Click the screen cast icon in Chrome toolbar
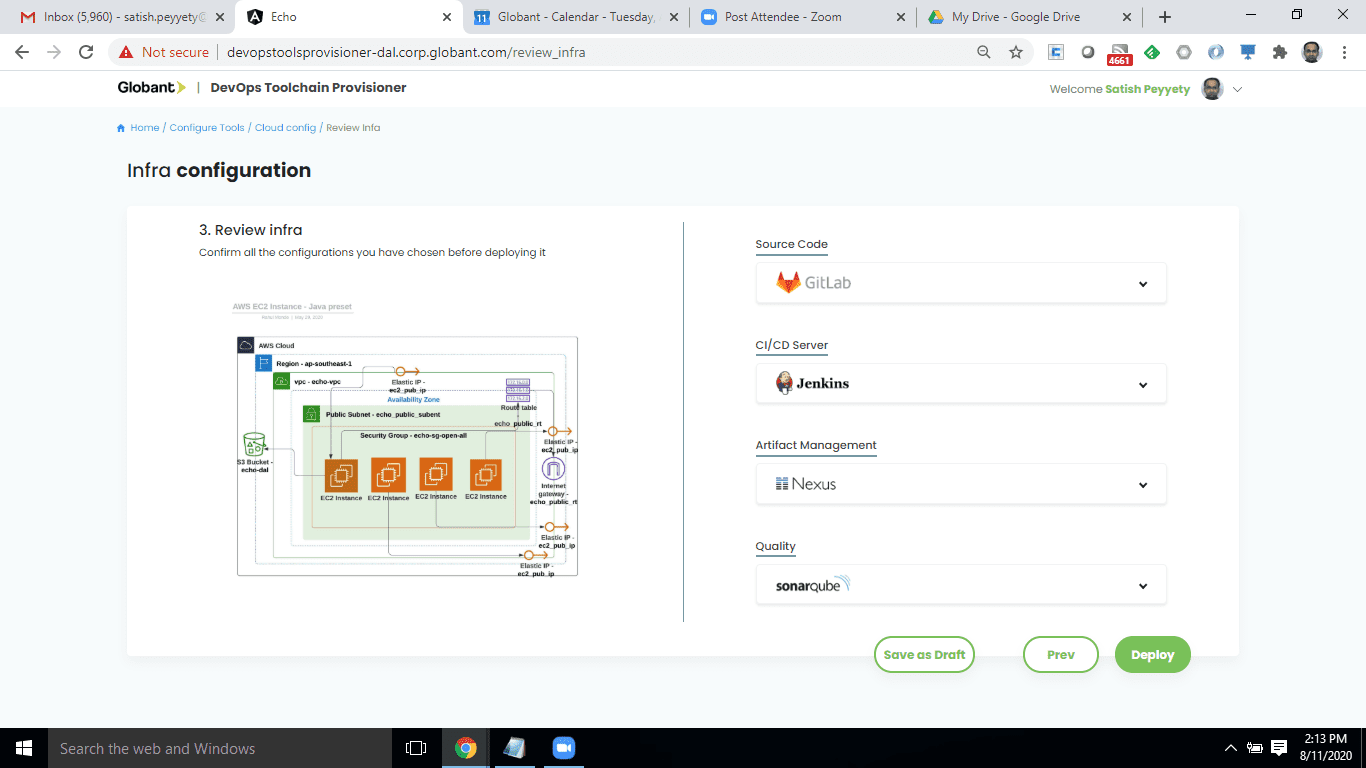The width and height of the screenshot is (1366, 768). (x=1247, y=51)
